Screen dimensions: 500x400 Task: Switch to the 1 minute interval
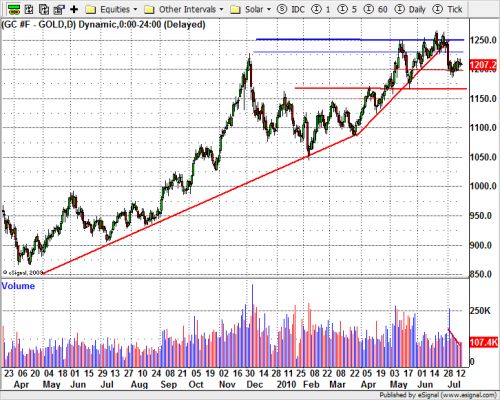pos(321,9)
